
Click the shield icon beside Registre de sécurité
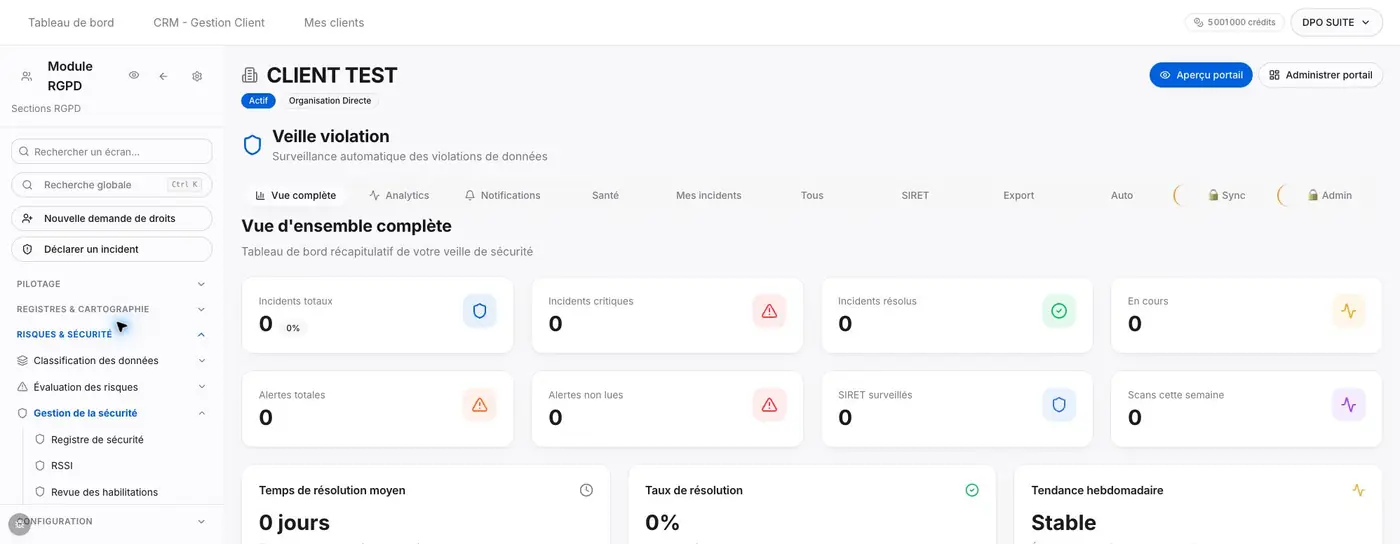pyautogui.click(x=41, y=439)
